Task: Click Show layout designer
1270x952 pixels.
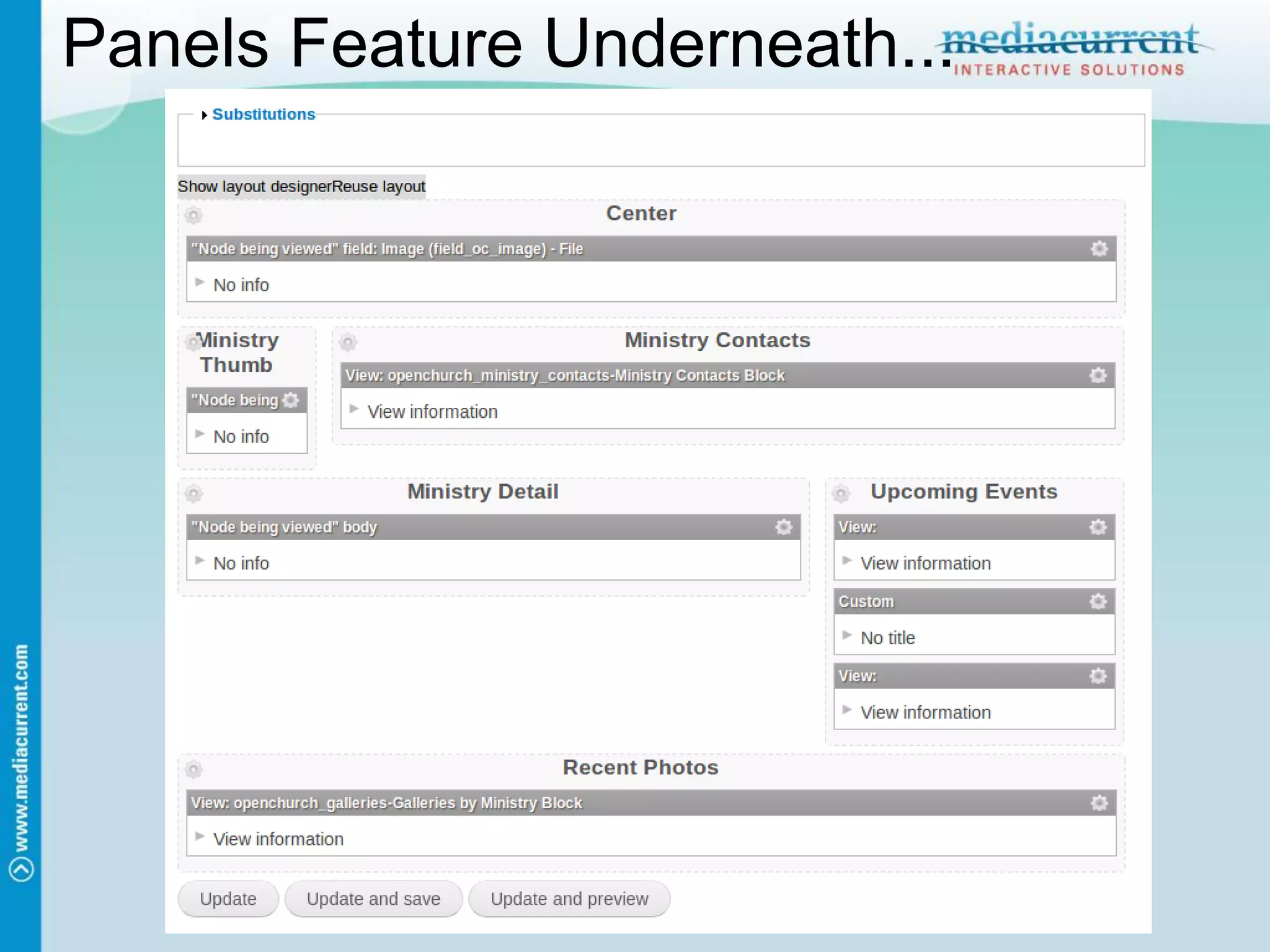Action: [x=254, y=187]
